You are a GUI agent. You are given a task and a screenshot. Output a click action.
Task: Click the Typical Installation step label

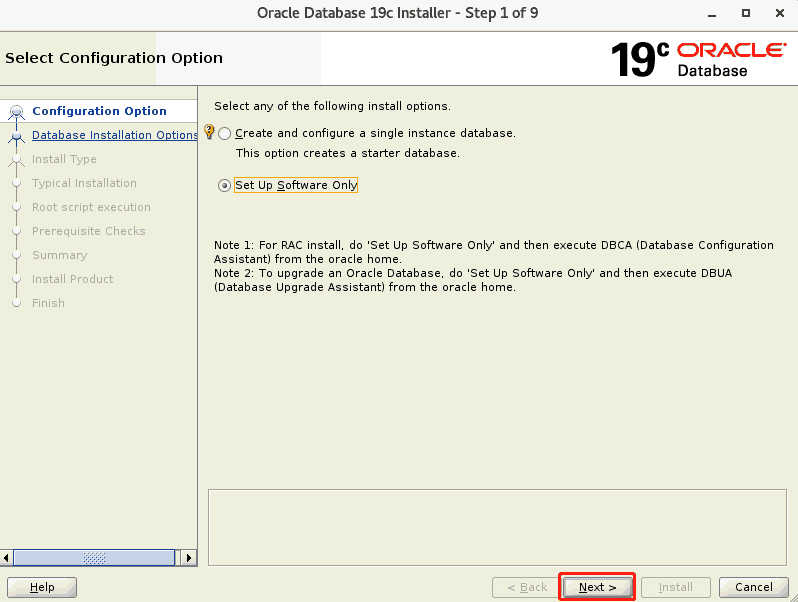(84, 183)
